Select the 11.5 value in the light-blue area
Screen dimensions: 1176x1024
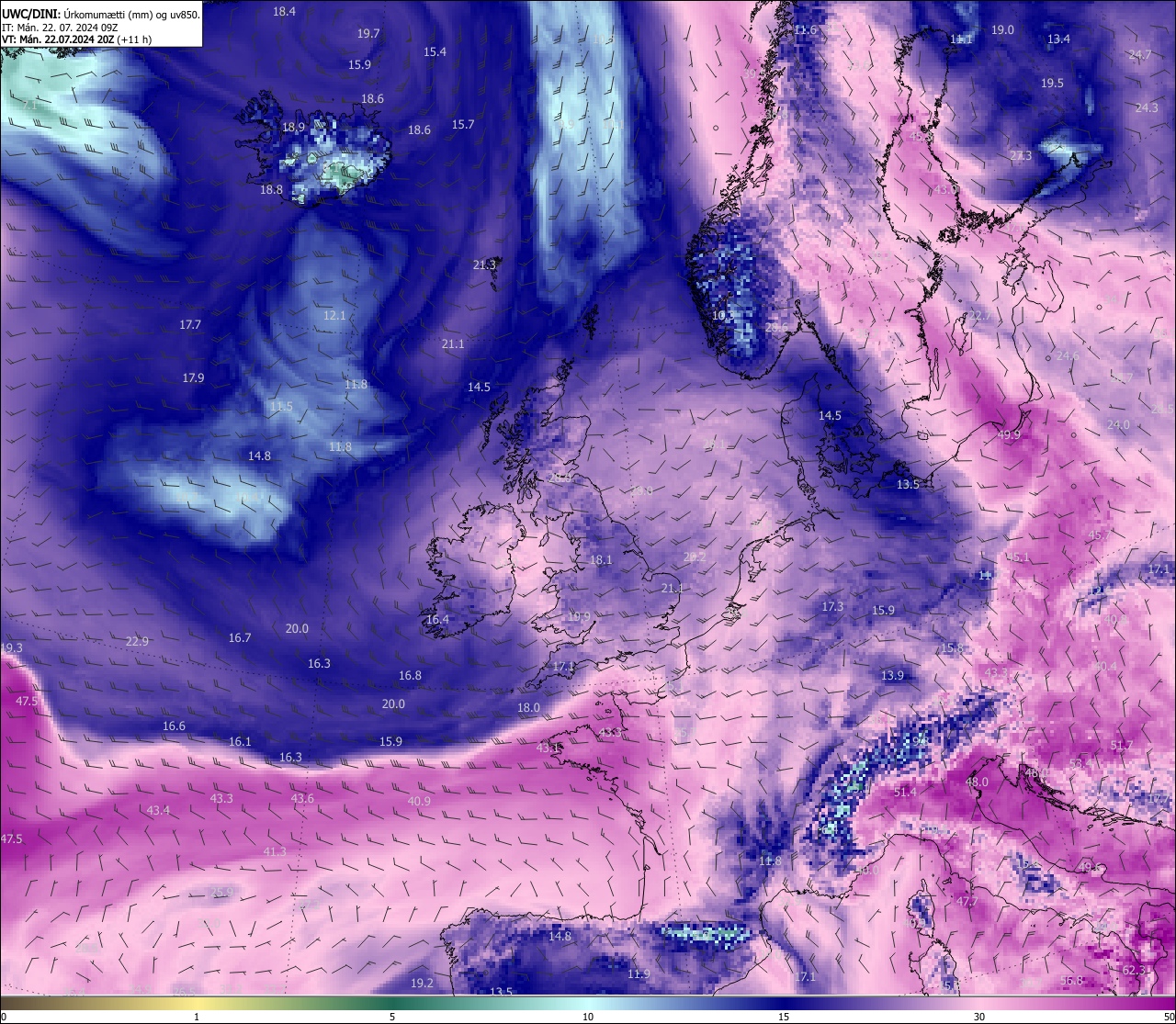281,407
